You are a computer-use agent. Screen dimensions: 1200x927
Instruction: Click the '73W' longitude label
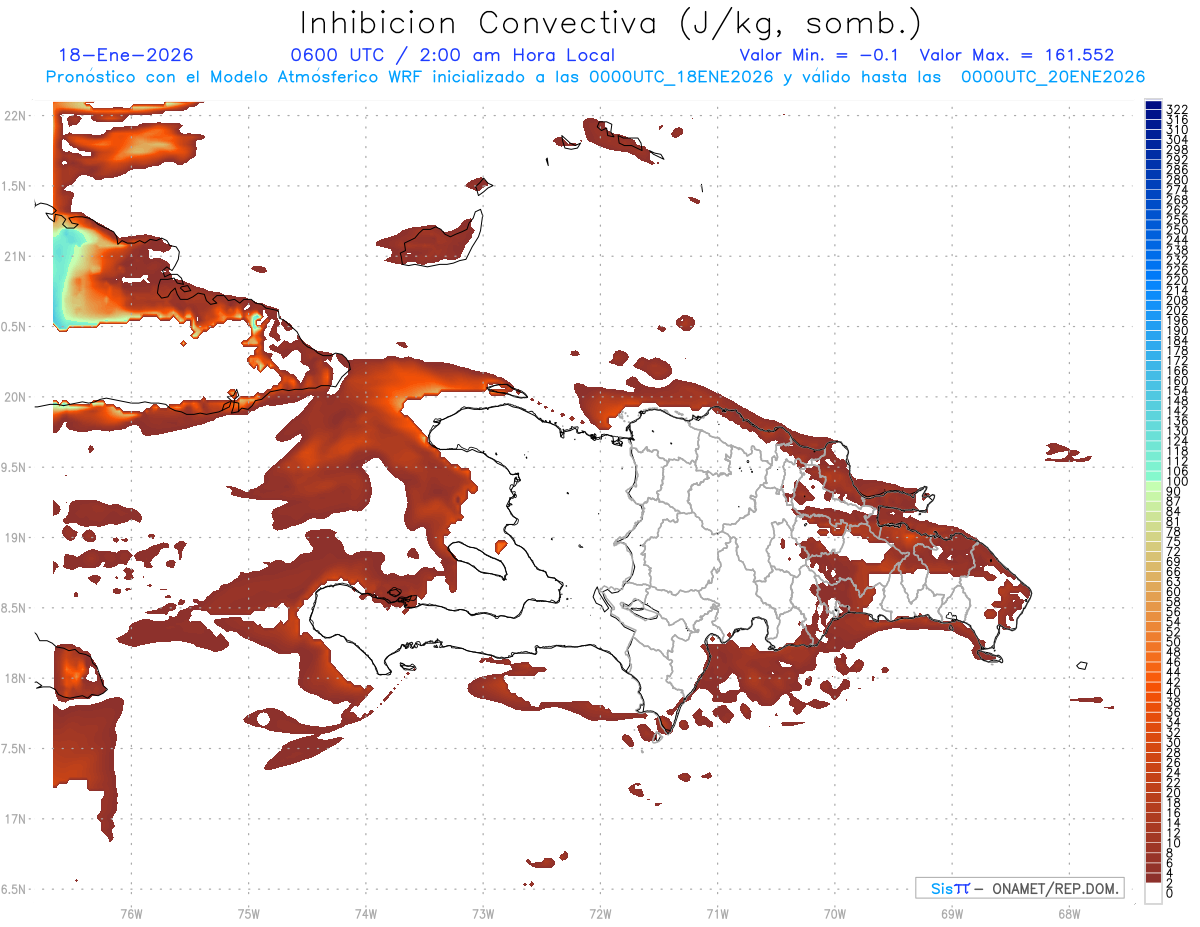(x=483, y=913)
